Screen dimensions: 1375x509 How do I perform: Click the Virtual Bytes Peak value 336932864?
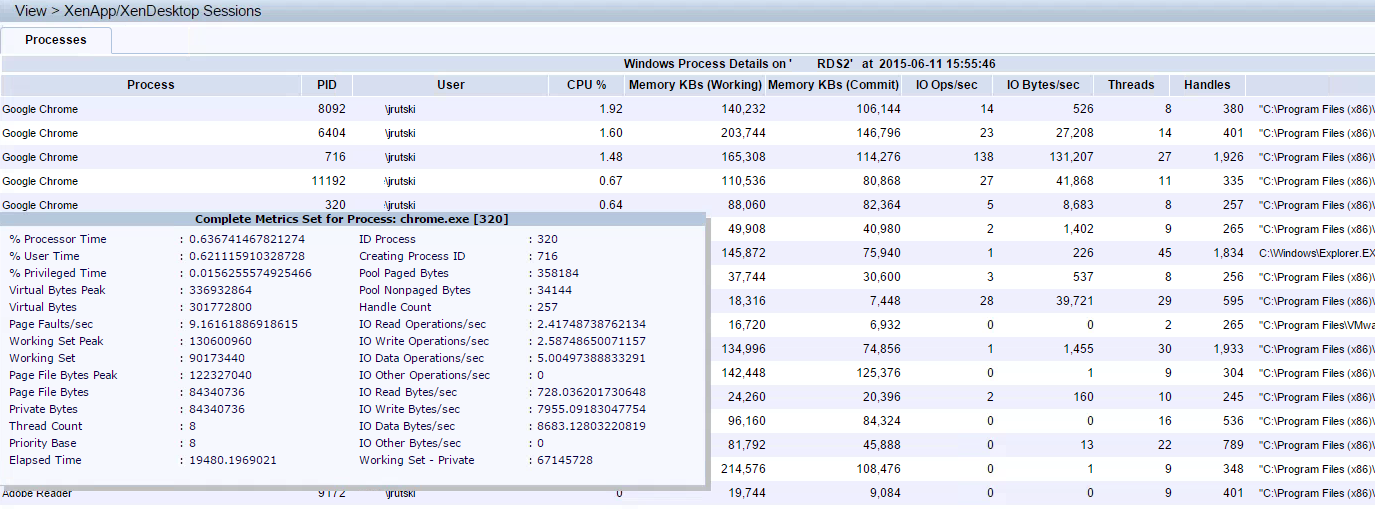click(221, 290)
